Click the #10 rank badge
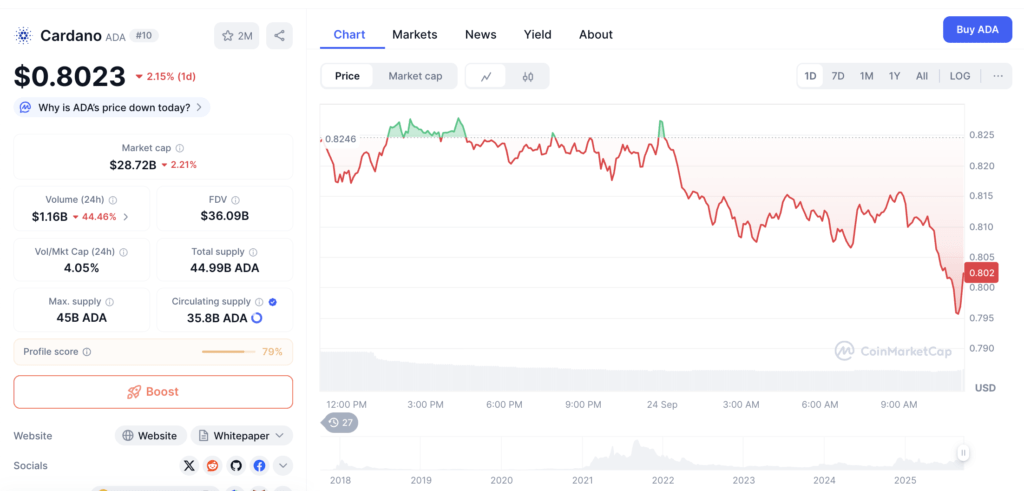Screen dimensions: 1024x491 (144, 35)
